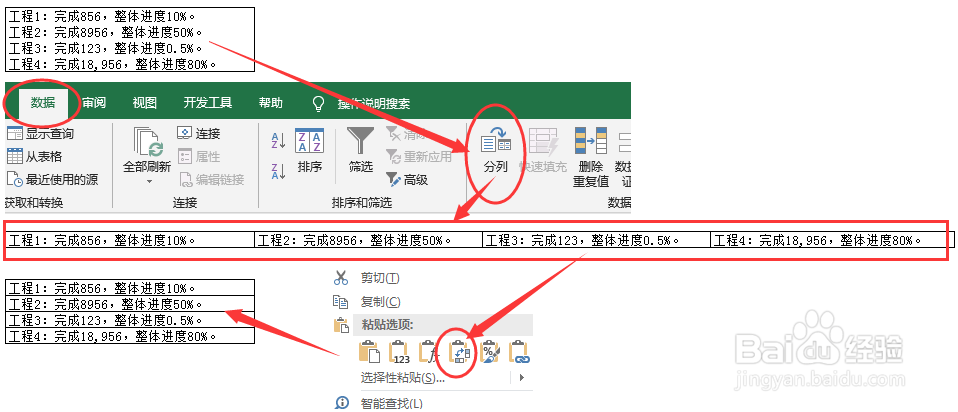Screen dimensions: 958x412
Task: Choose 剪切(T) from the context menu
Action: click(x=367, y=278)
